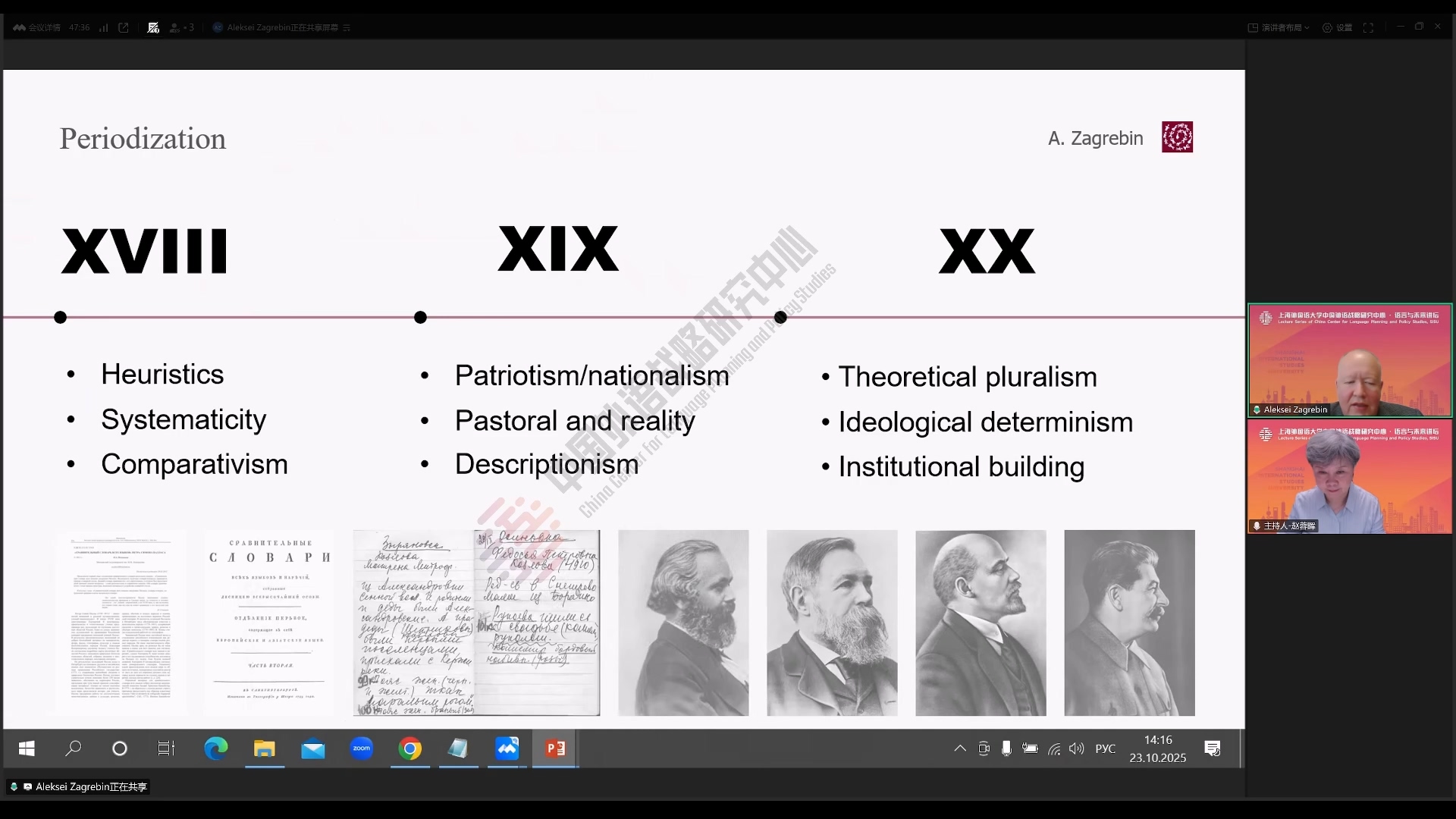Expand hidden system tray icons chevron

960,748
